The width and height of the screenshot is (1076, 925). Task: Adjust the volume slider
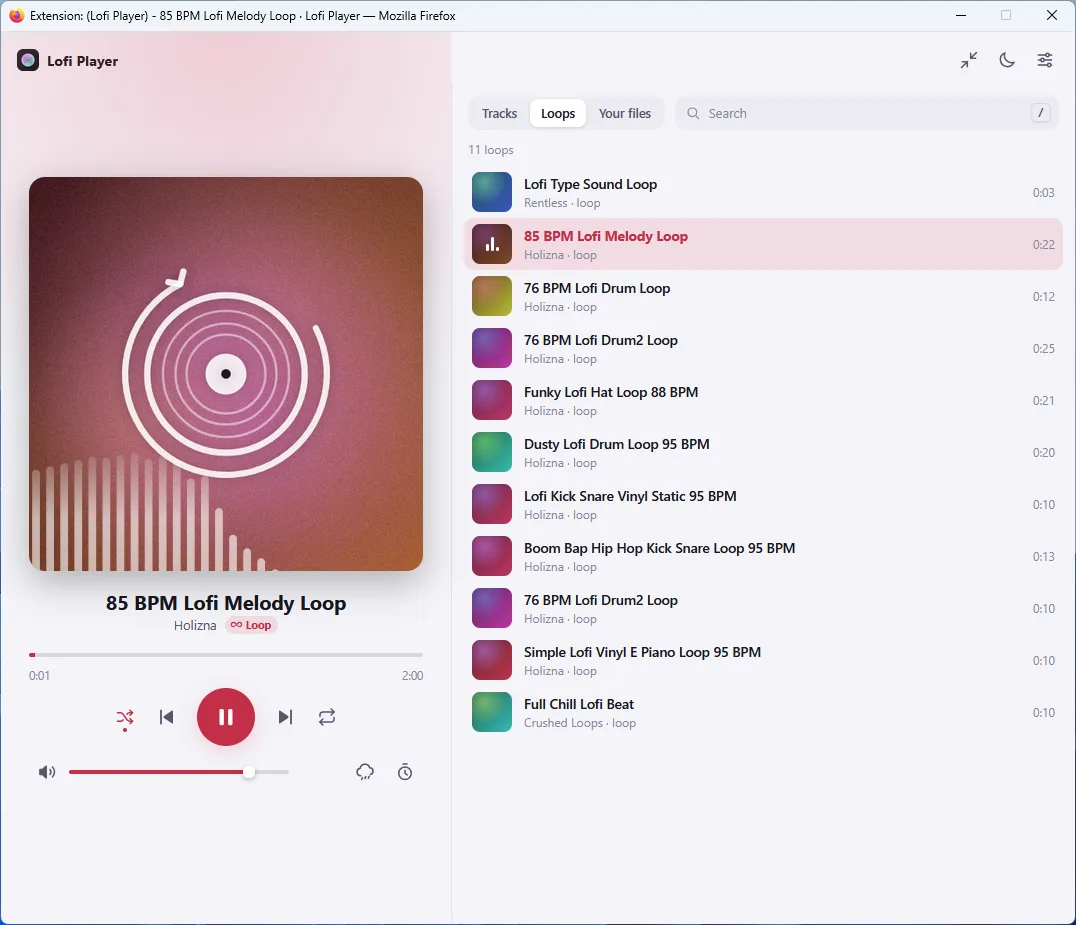pyautogui.click(x=178, y=773)
